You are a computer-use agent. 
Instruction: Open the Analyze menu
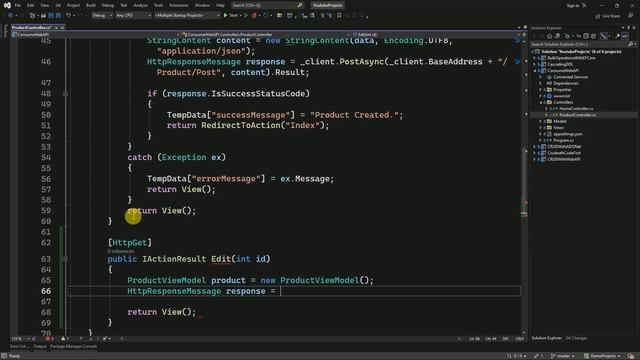tap(140, 5)
